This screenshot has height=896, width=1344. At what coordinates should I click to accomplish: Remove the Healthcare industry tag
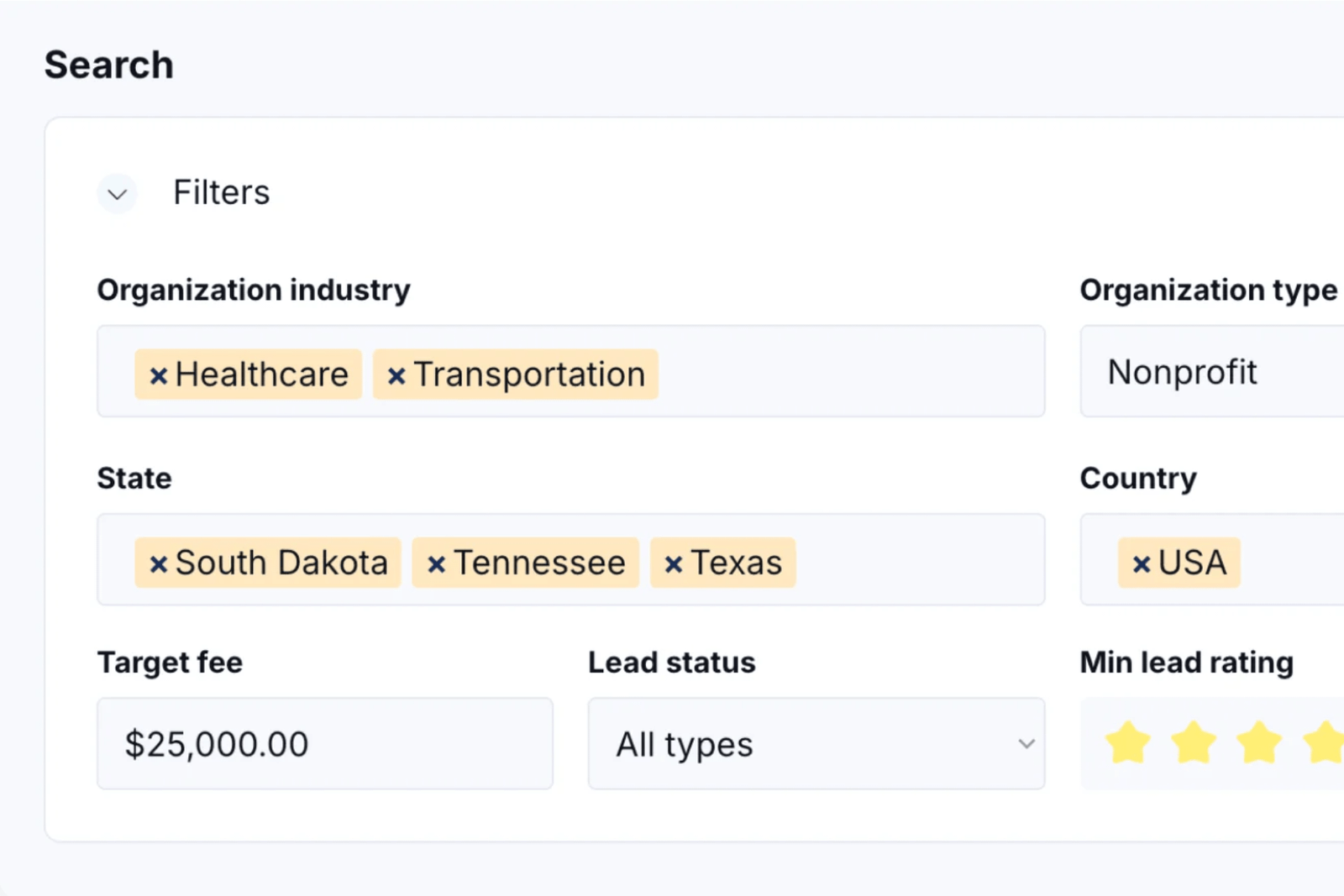(158, 375)
